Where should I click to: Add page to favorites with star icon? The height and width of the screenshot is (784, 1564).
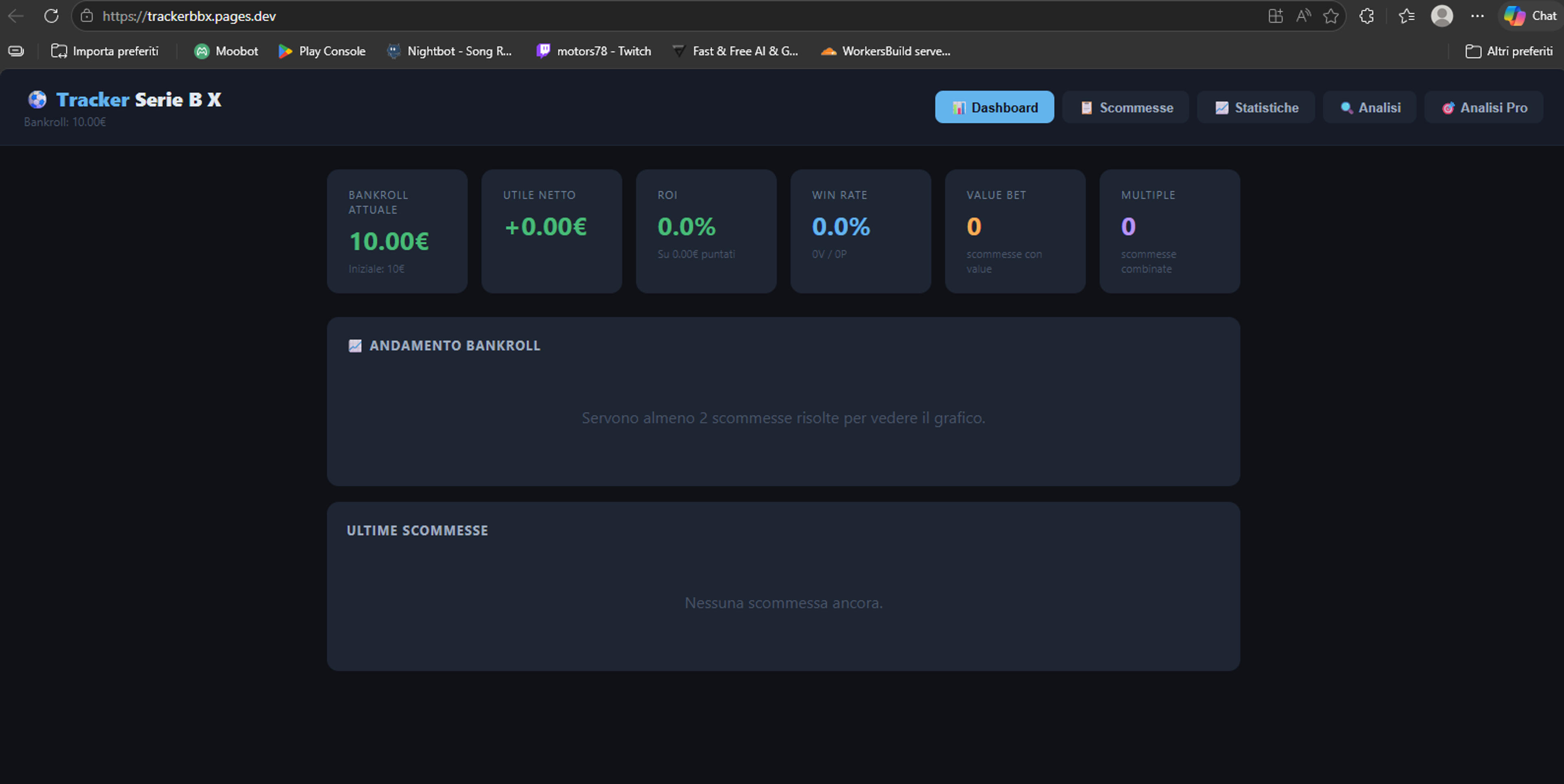(x=1331, y=16)
